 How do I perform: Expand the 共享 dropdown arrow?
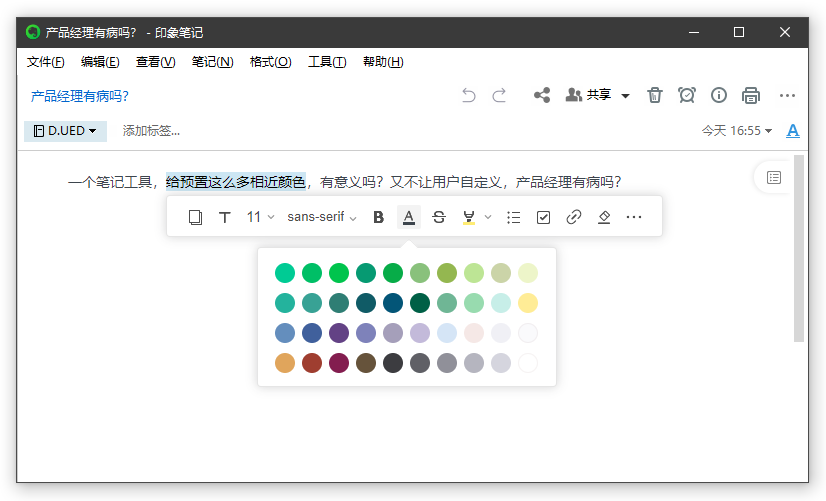click(x=625, y=96)
